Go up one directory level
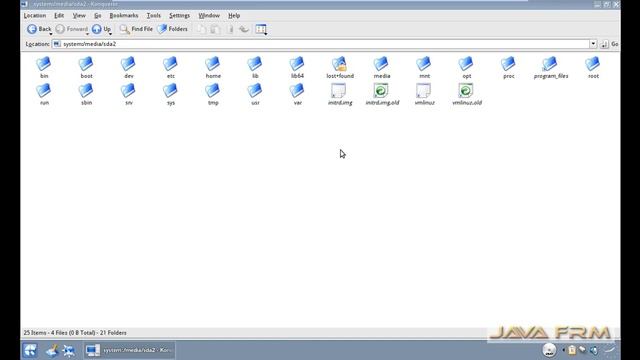The image size is (640, 360). (x=101, y=29)
